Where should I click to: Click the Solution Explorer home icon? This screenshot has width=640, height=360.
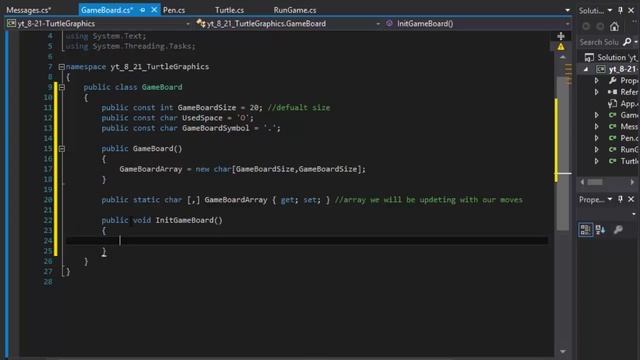(614, 27)
